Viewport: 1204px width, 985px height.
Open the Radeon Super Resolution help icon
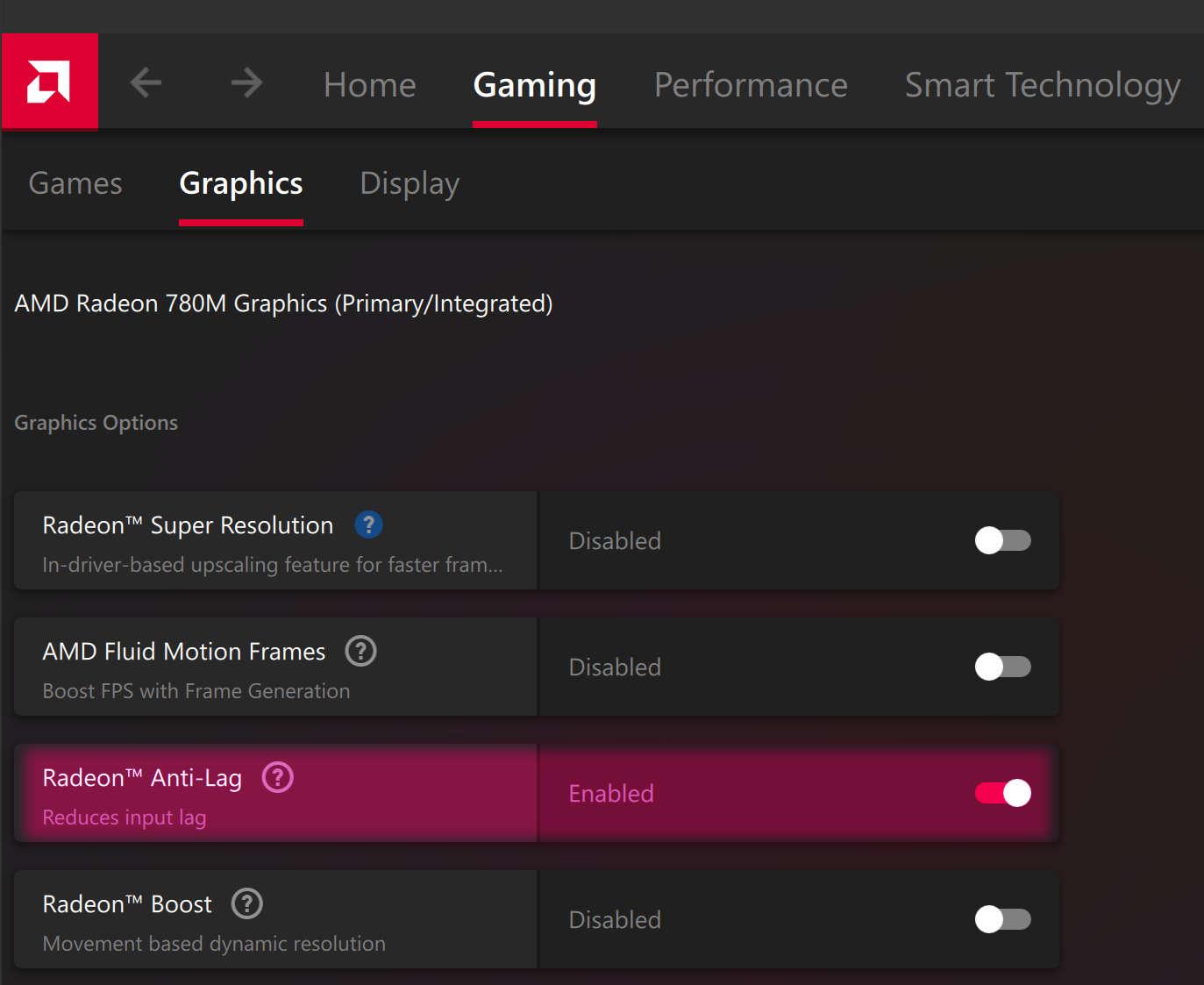(368, 524)
